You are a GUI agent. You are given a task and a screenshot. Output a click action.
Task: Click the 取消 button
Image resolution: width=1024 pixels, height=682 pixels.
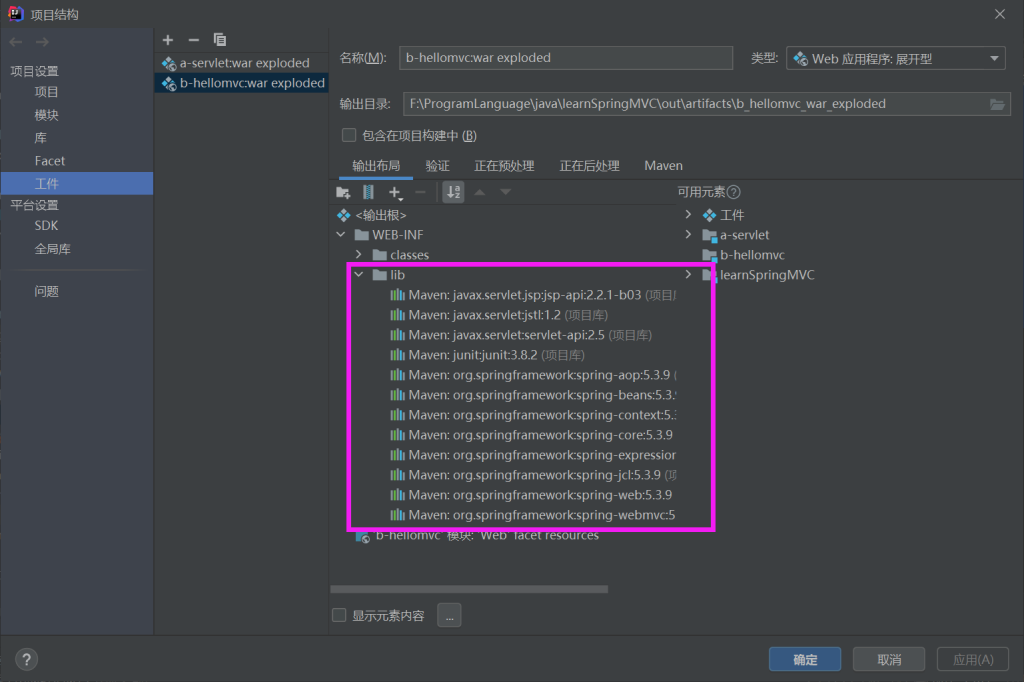click(x=888, y=660)
